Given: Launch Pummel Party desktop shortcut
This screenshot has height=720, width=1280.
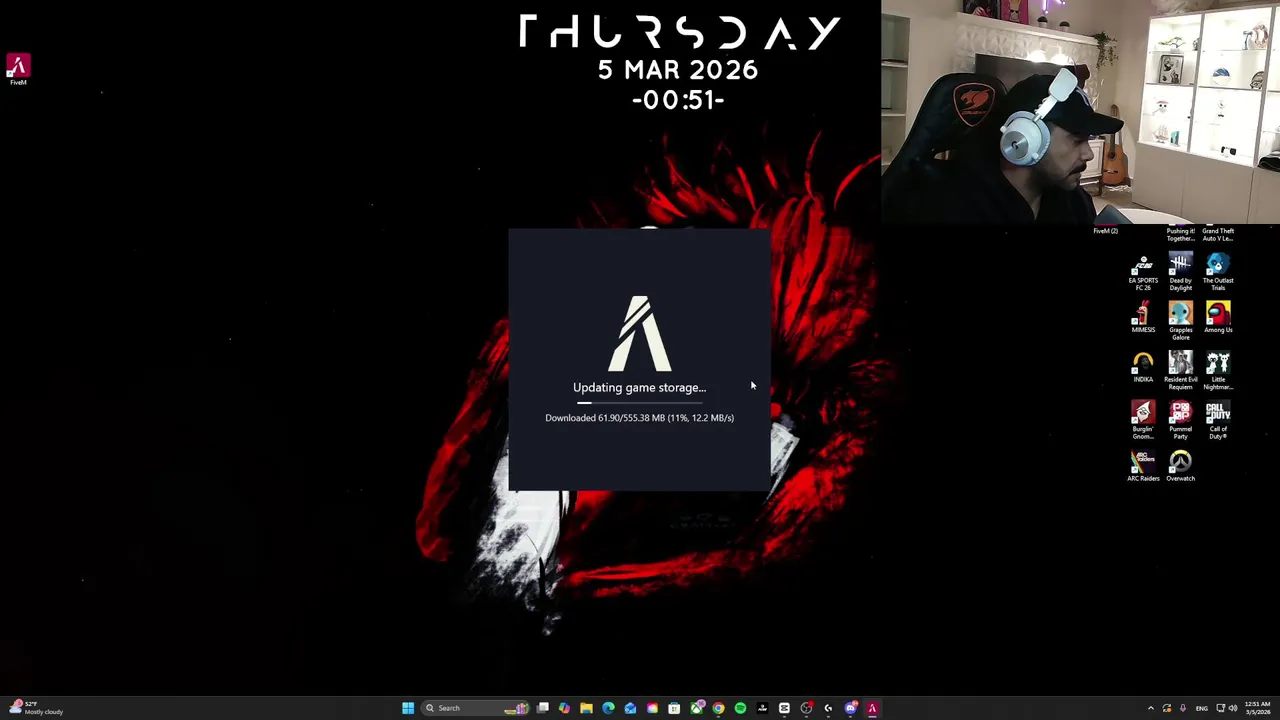Looking at the screenshot, I should tap(1180, 420).
